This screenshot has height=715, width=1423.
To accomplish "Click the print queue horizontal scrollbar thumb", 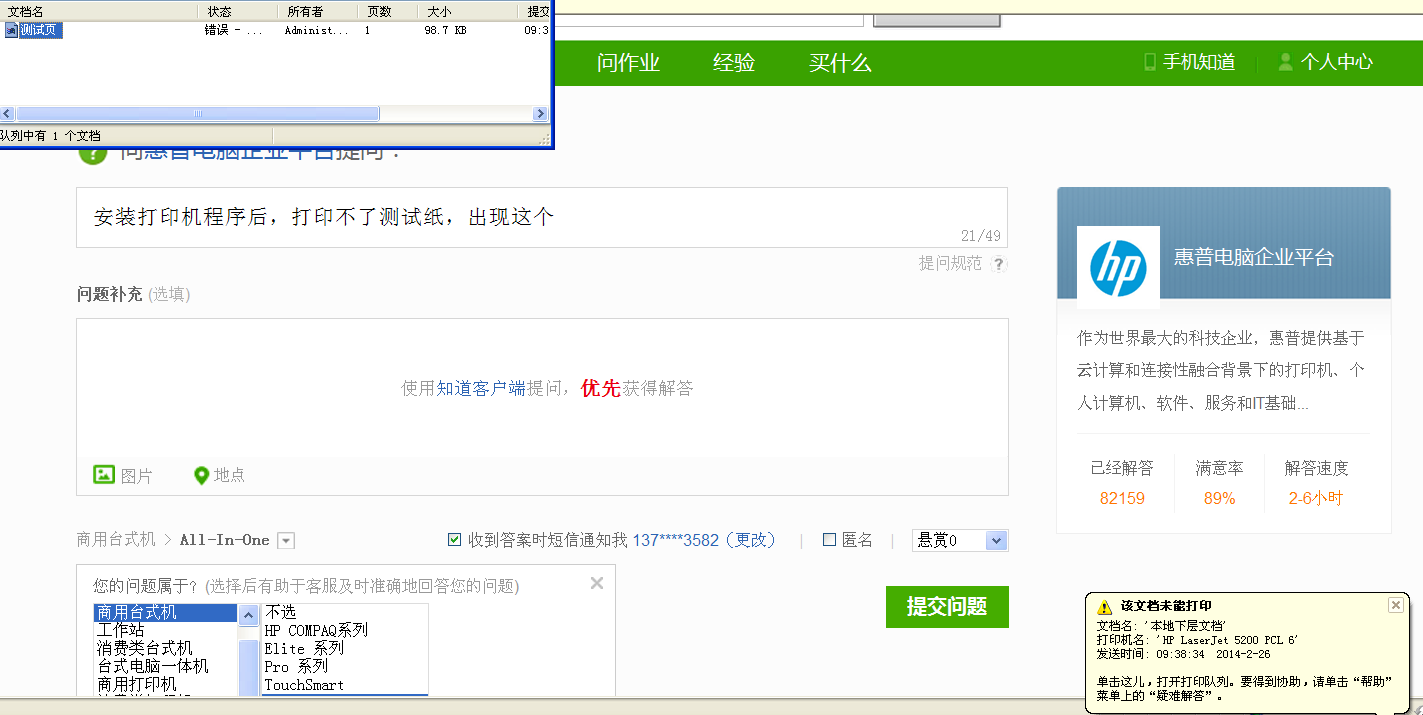I will click(197, 114).
